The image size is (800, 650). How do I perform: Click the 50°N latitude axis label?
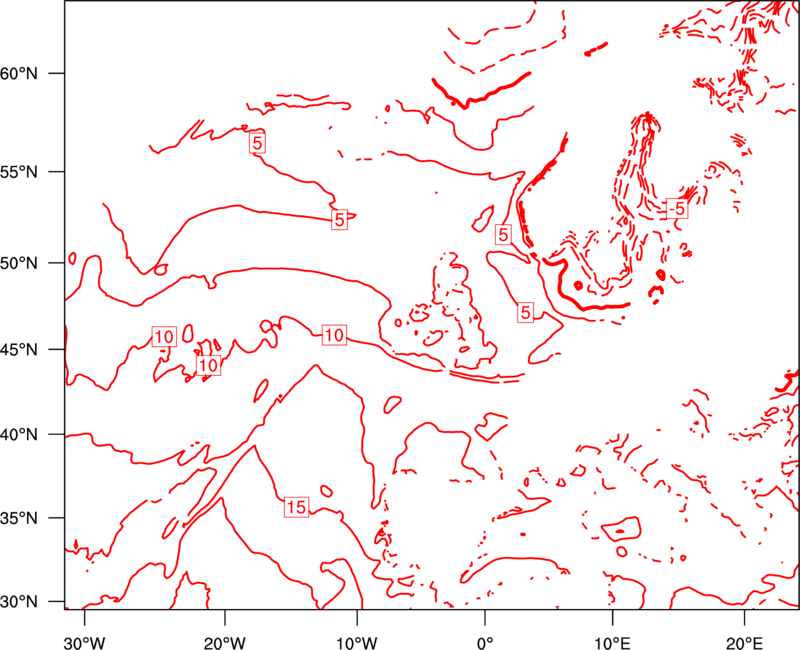click(x=19, y=263)
